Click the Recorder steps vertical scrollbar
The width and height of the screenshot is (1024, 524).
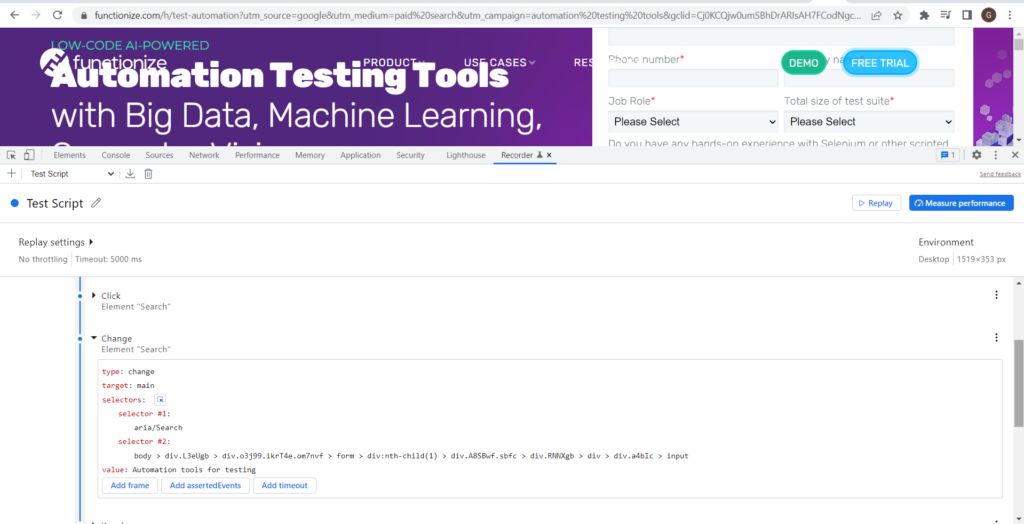point(1018,382)
